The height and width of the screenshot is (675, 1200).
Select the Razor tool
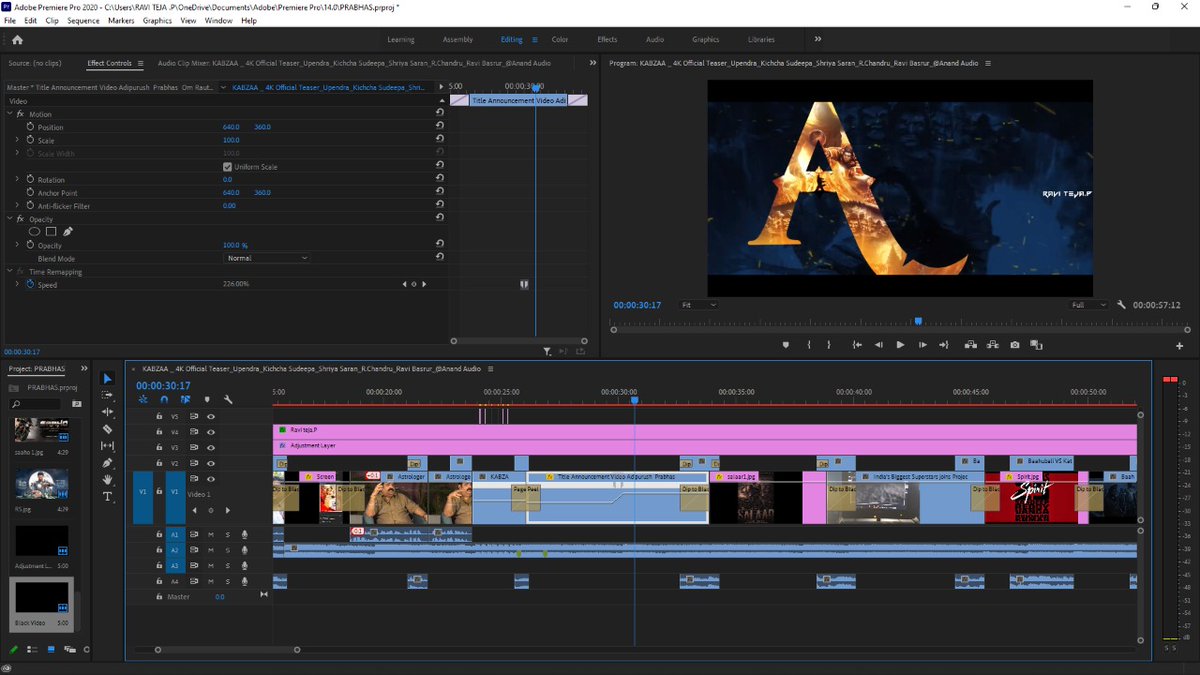pyautogui.click(x=108, y=429)
